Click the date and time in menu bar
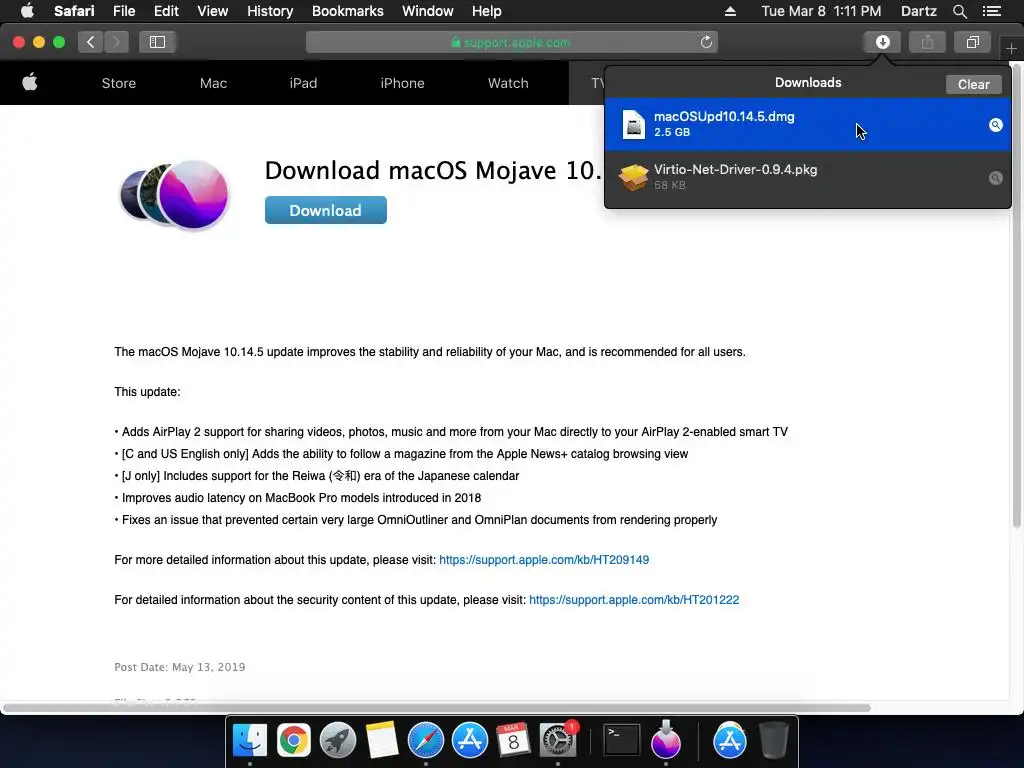1024x768 pixels. (x=821, y=11)
